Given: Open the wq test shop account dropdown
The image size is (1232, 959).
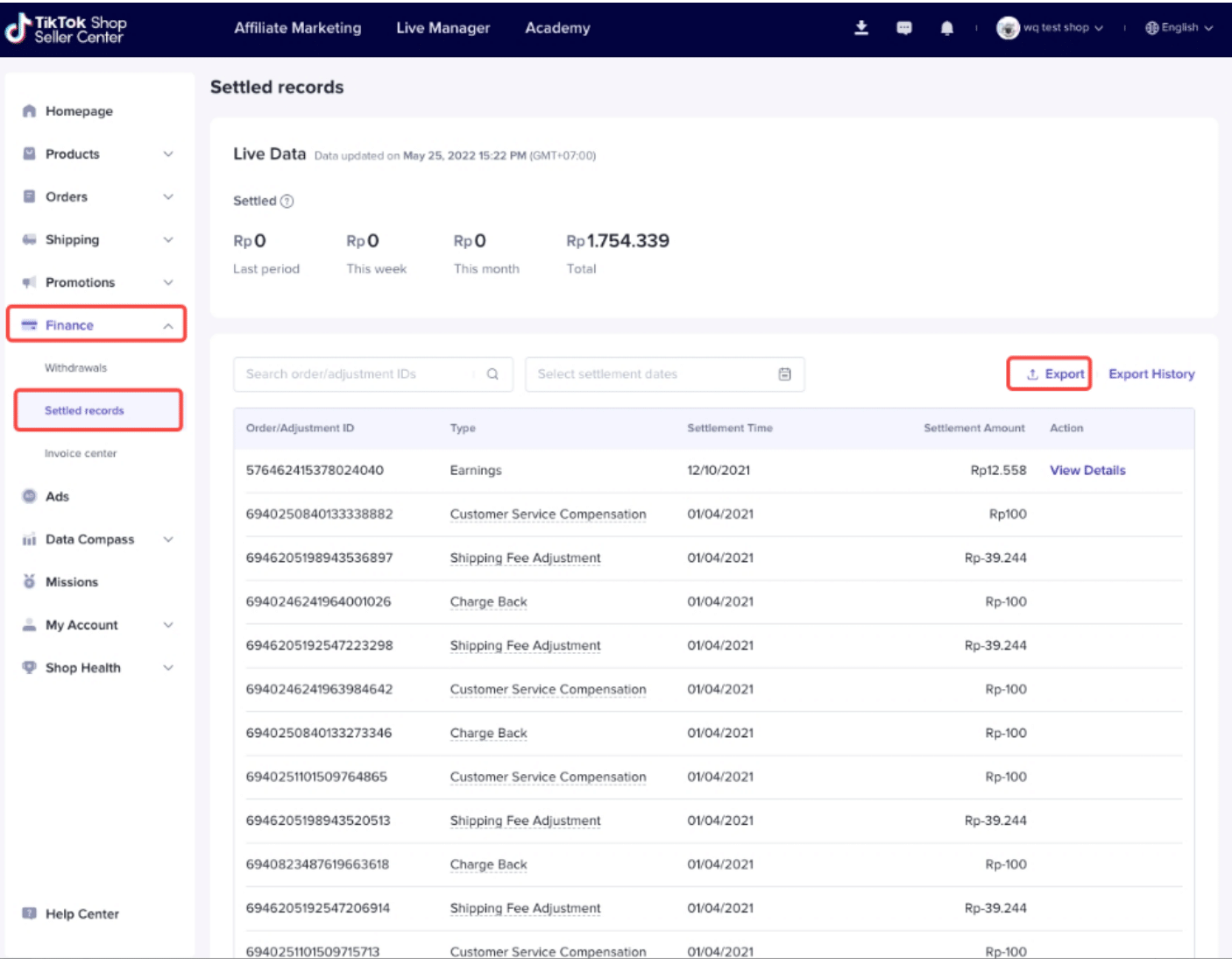Looking at the screenshot, I should point(1050,28).
